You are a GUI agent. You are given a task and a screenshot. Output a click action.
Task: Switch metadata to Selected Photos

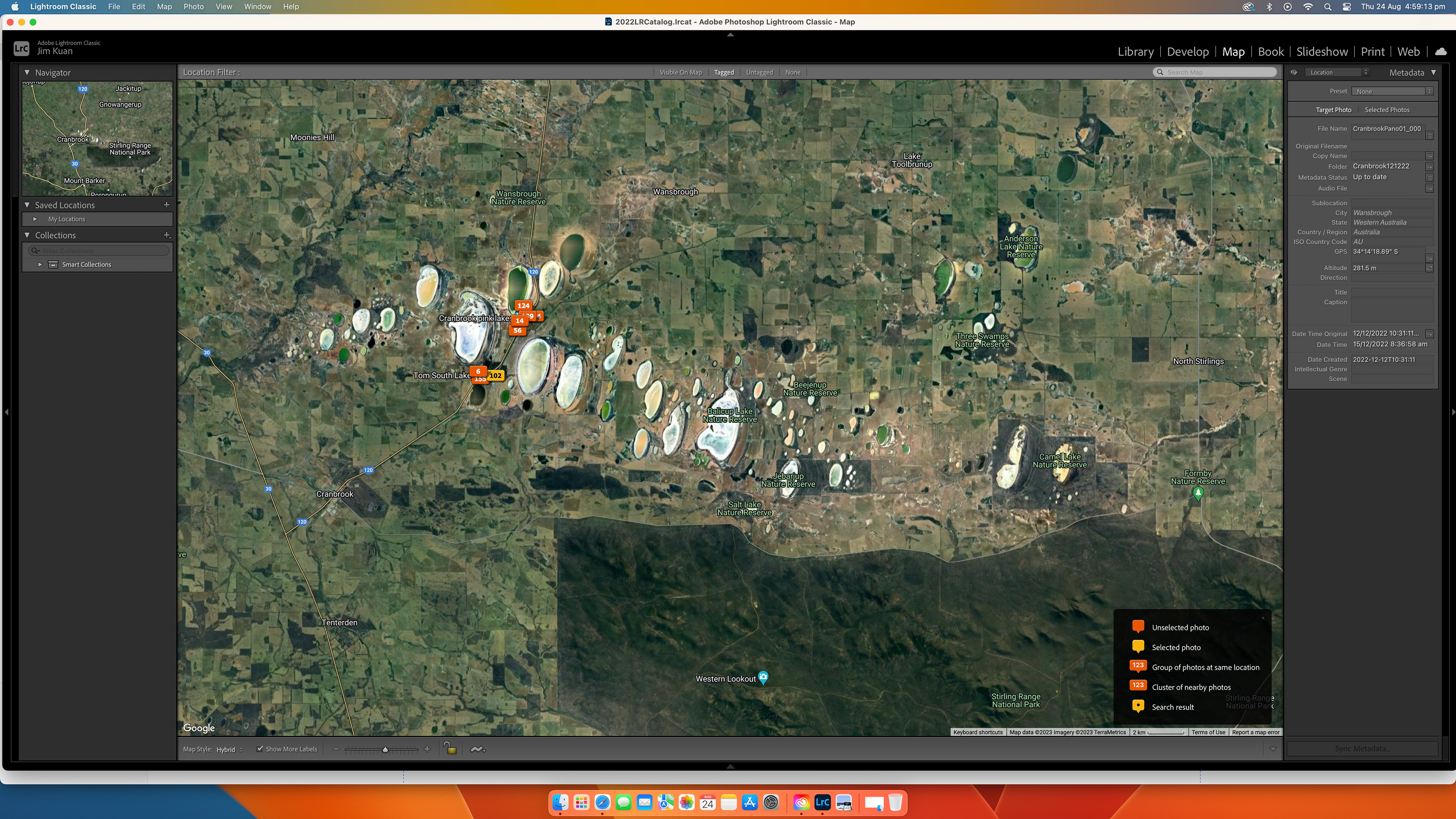pyautogui.click(x=1387, y=110)
